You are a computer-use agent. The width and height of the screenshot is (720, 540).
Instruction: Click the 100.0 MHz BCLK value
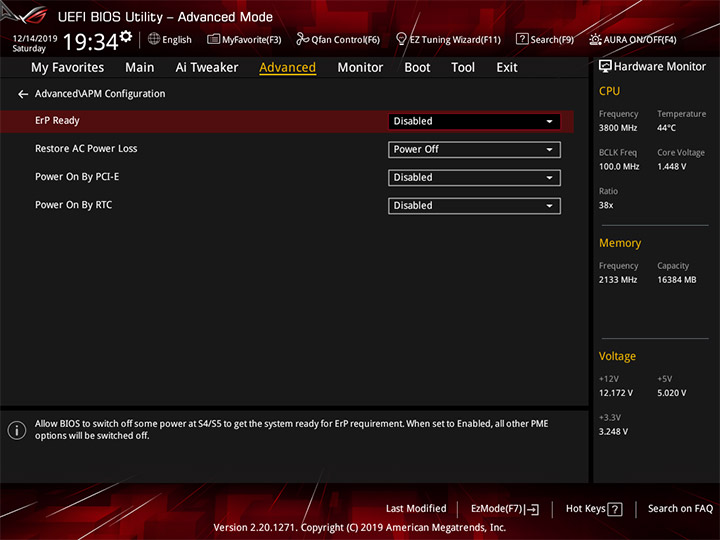pos(619,167)
